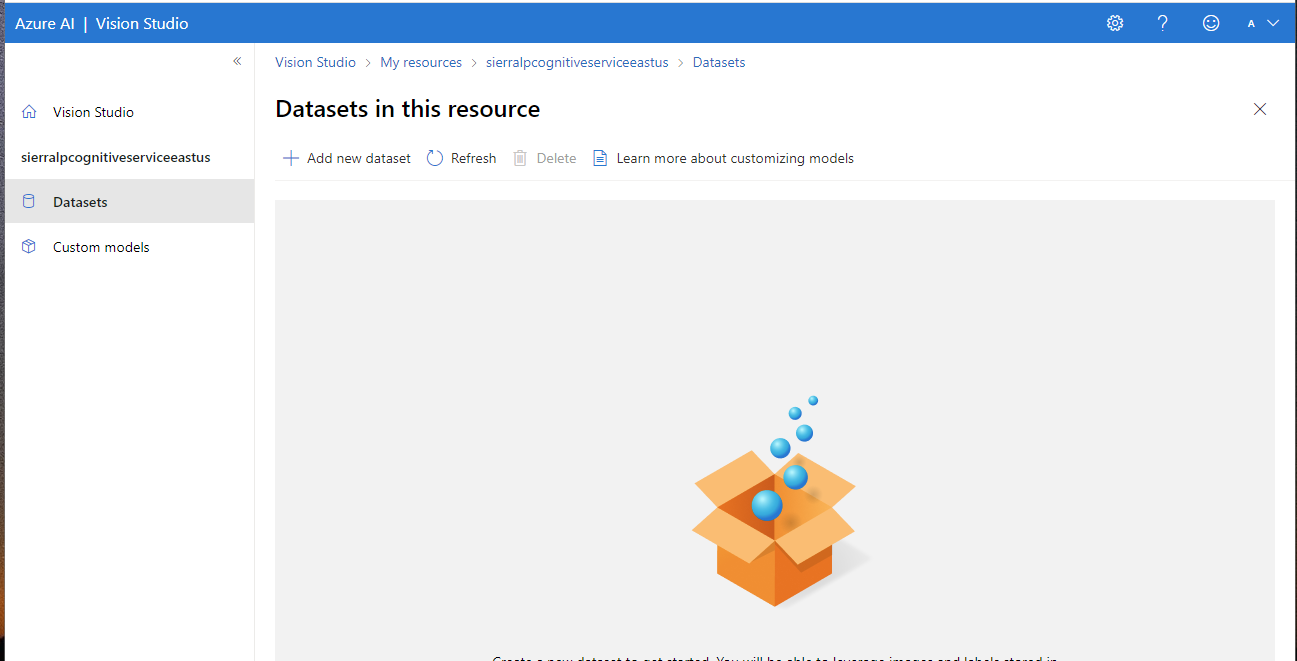Click the account avatar letter A
The height and width of the screenshot is (661, 1297).
[x=1251, y=23]
